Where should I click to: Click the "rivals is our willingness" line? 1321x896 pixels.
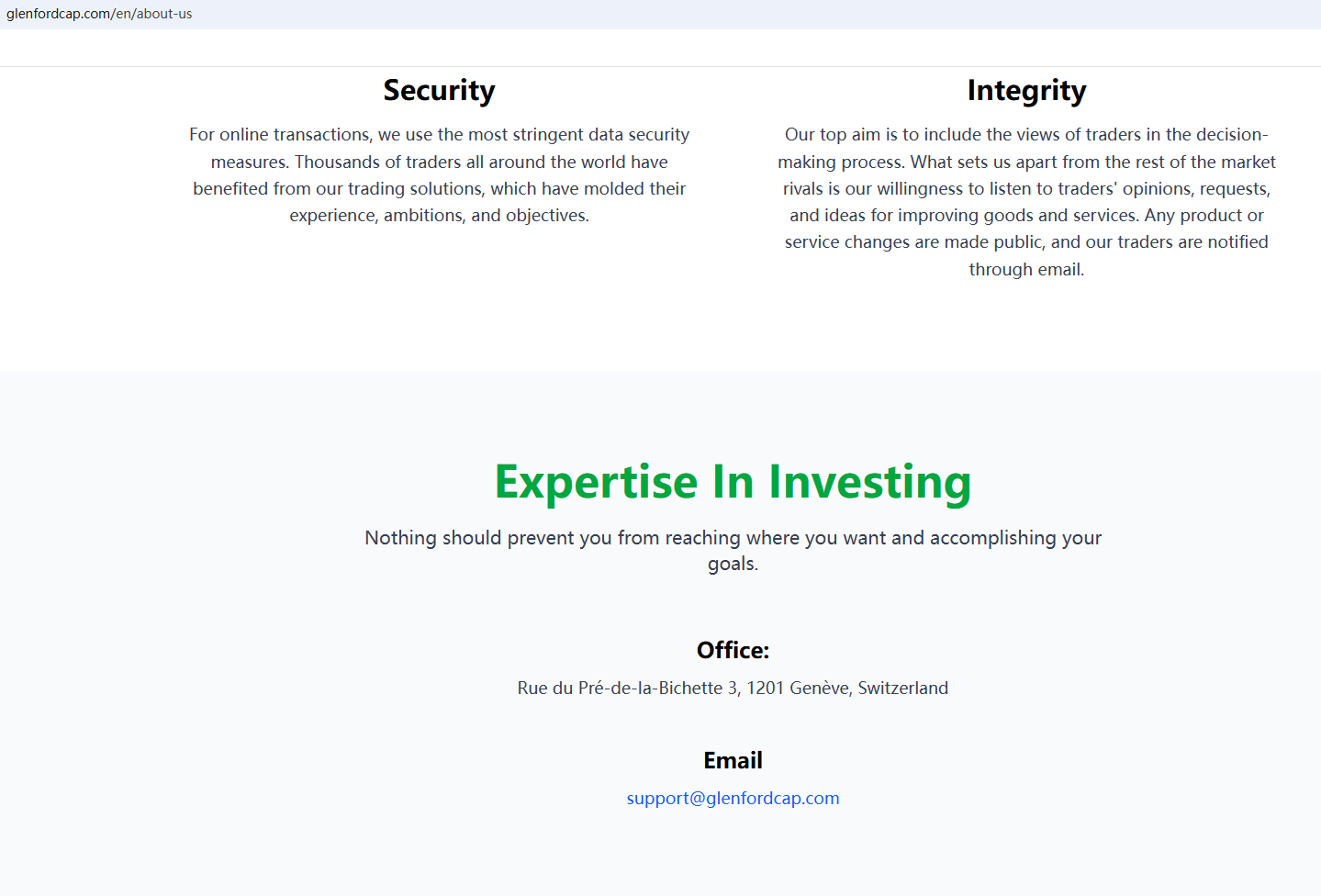click(1026, 189)
